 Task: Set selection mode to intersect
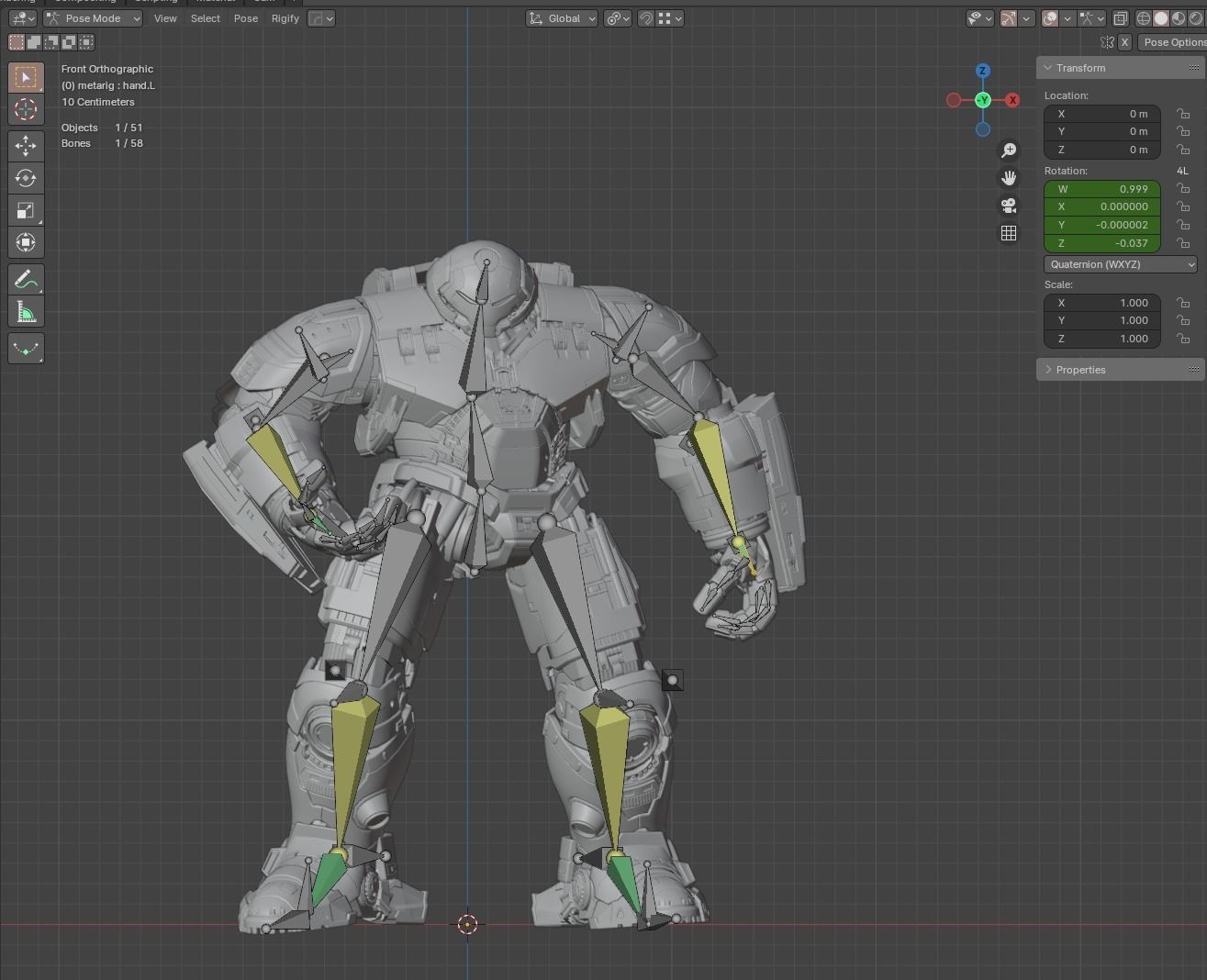(86, 42)
